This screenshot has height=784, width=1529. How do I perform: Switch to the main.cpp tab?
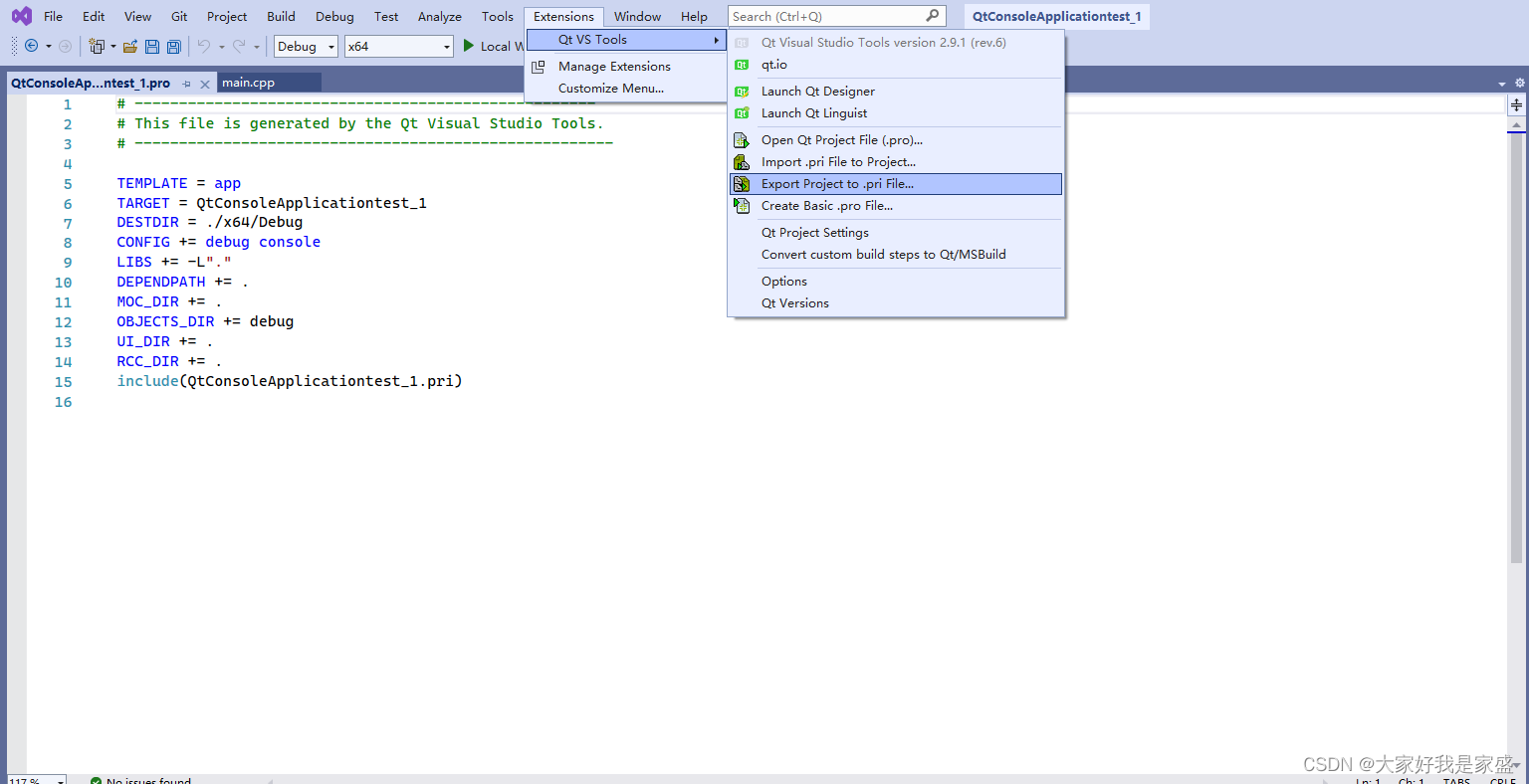point(248,83)
